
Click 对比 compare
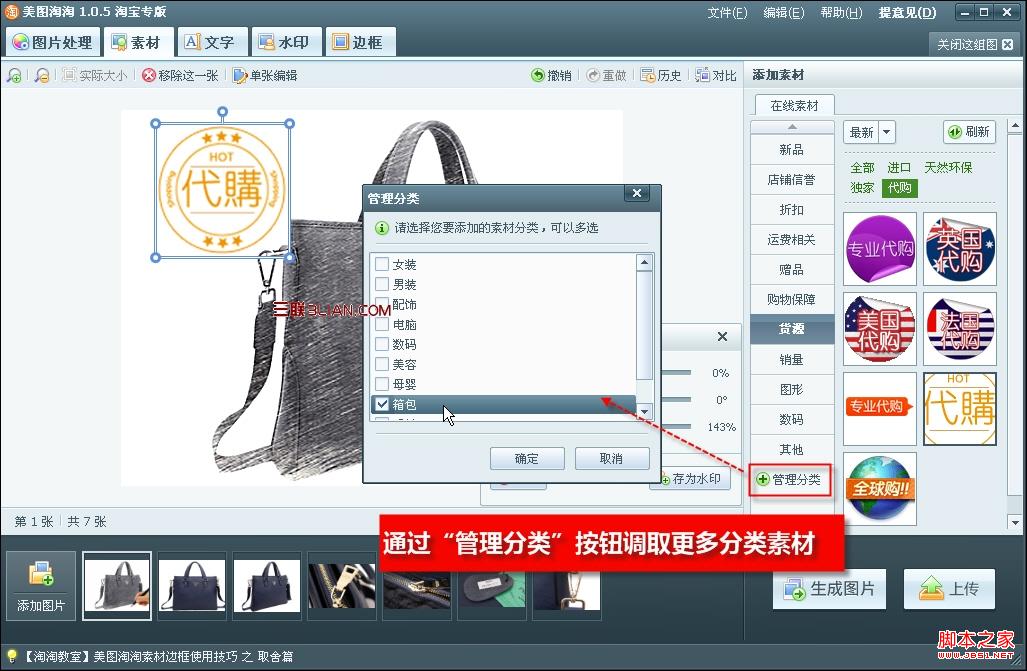click(716, 75)
